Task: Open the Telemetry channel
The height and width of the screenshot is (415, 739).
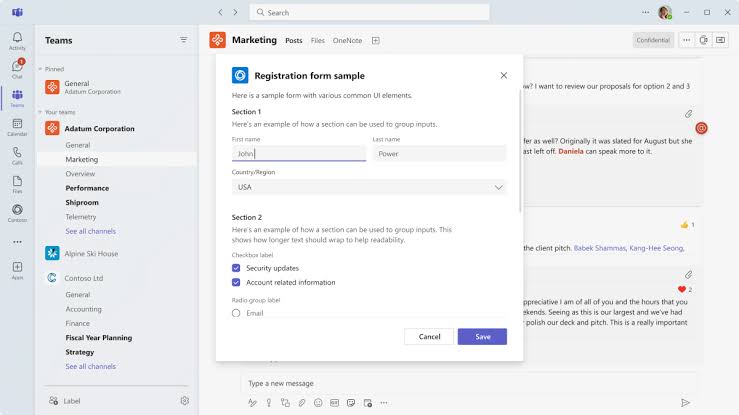Action: [81, 217]
